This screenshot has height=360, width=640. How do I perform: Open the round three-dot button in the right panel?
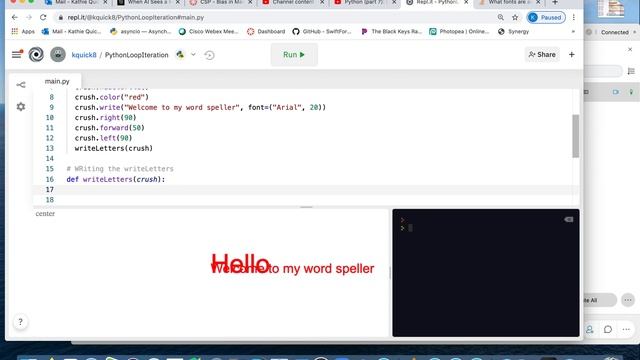point(628,300)
